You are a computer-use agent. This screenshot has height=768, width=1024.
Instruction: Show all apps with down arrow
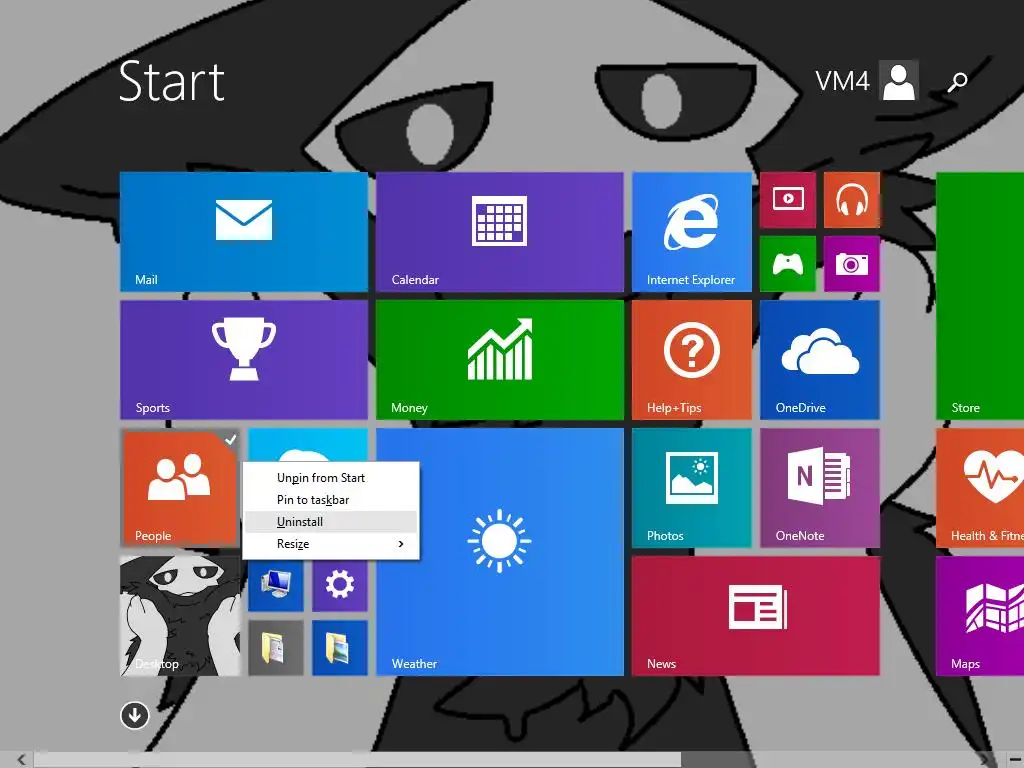click(135, 715)
